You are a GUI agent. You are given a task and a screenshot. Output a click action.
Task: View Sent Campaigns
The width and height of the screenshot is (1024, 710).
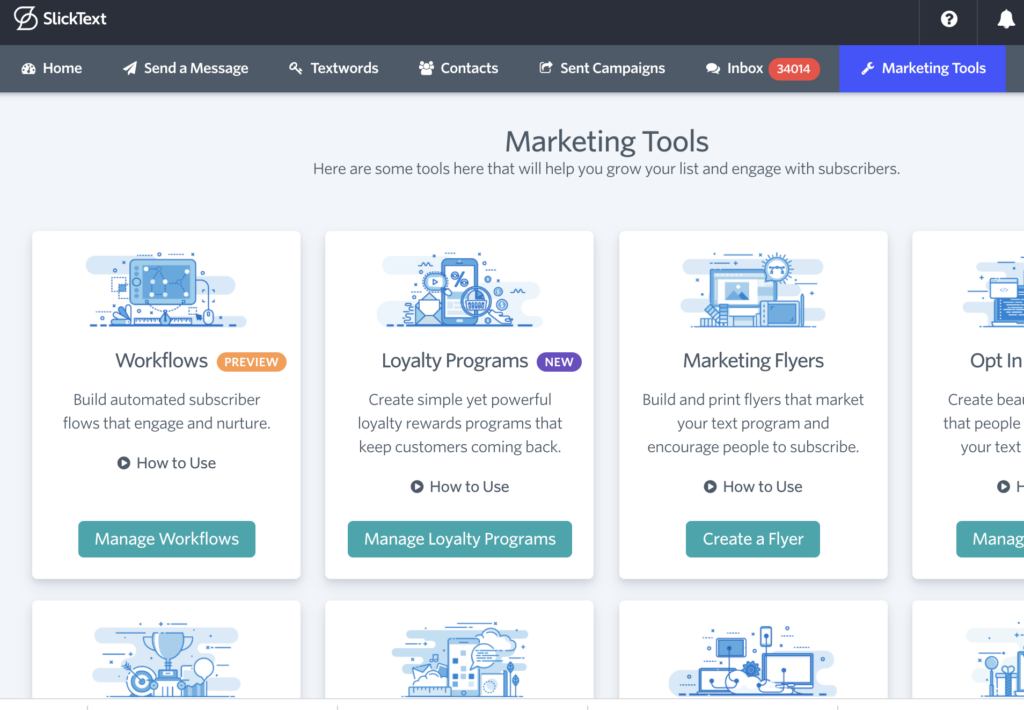coord(601,68)
